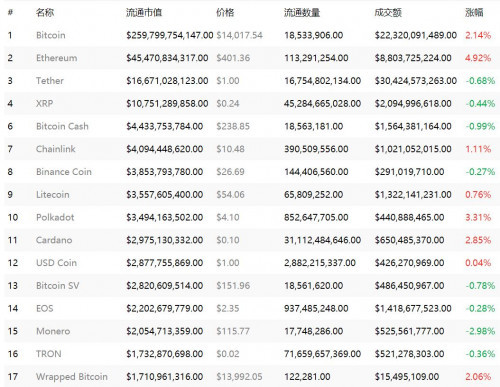
Task: Select the Cardano name link
Action: (54, 240)
